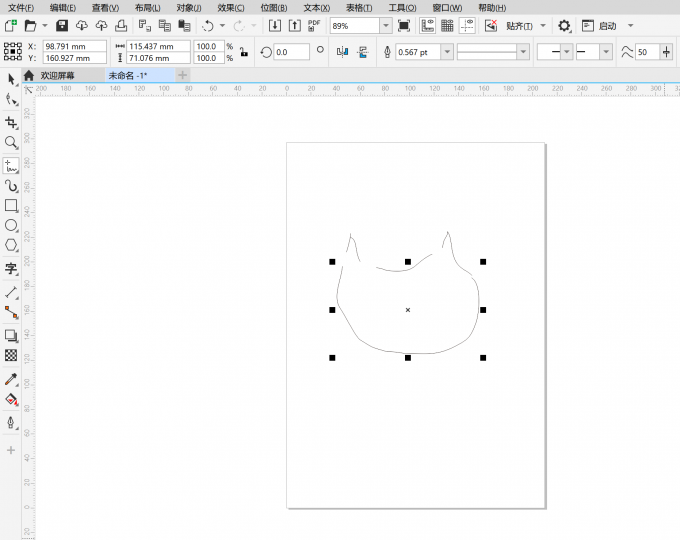Expand the Open recent dropdown arrow

pyautogui.click(x=44, y=26)
